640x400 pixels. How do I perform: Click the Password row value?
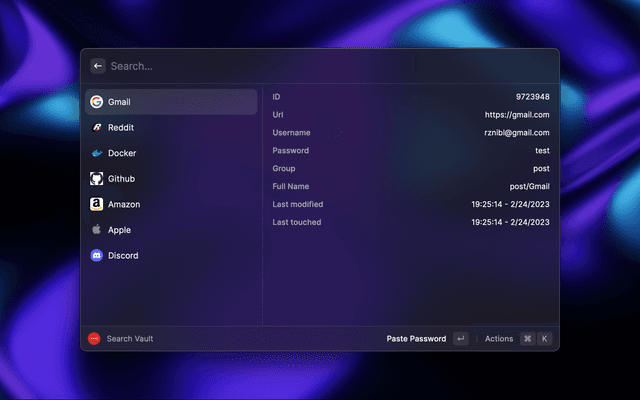click(541, 151)
